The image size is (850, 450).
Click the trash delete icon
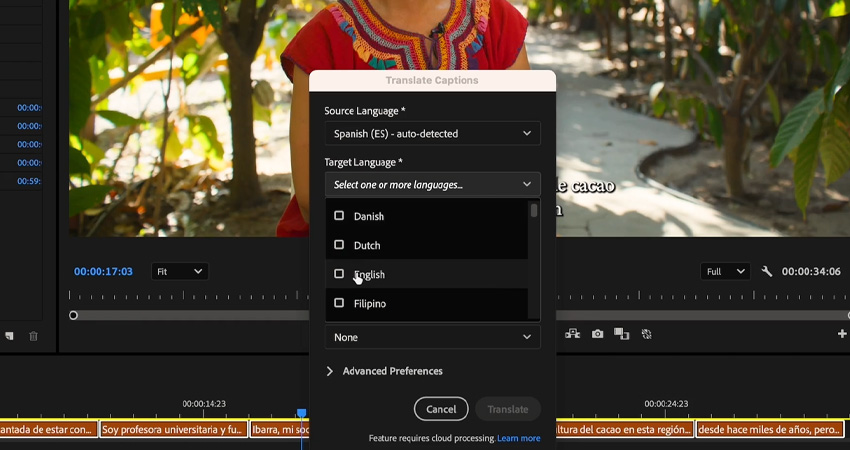pyautogui.click(x=33, y=336)
